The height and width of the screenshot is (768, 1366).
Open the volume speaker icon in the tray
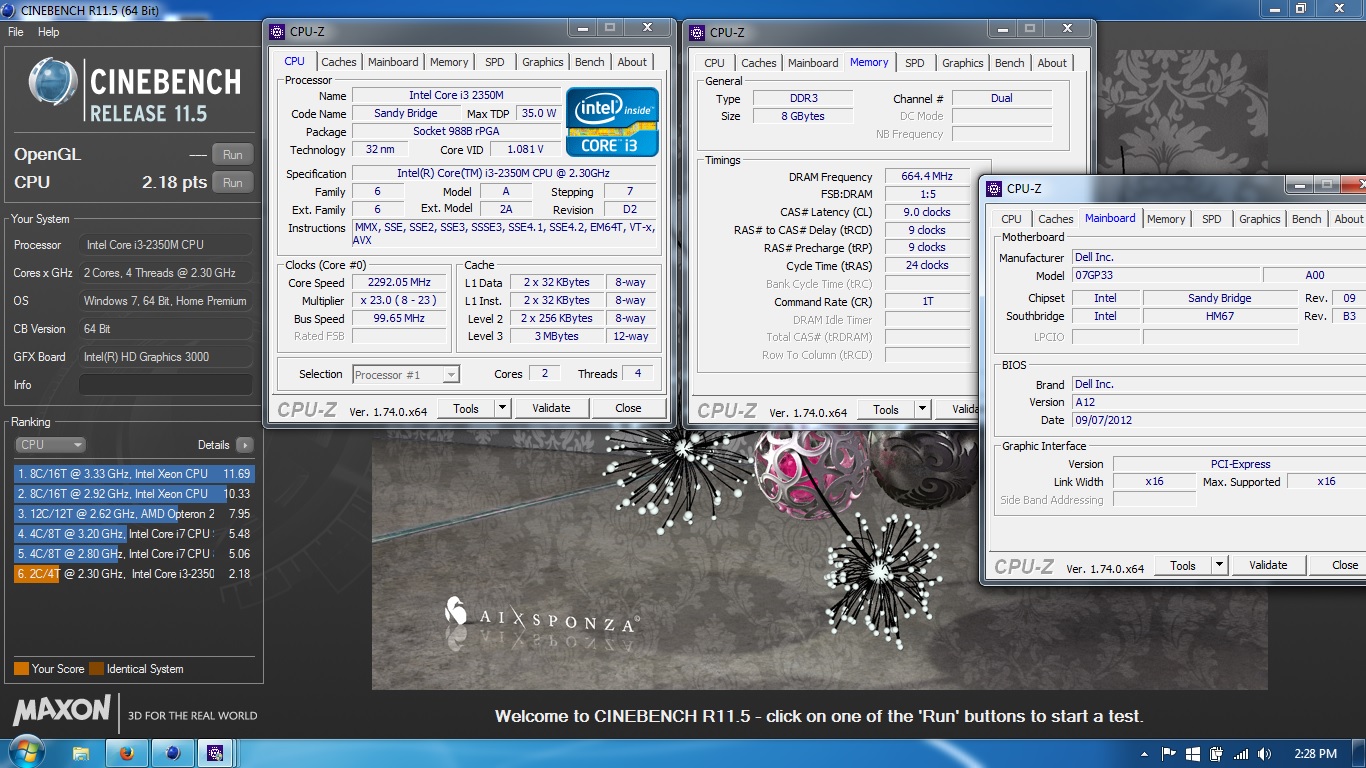1265,754
